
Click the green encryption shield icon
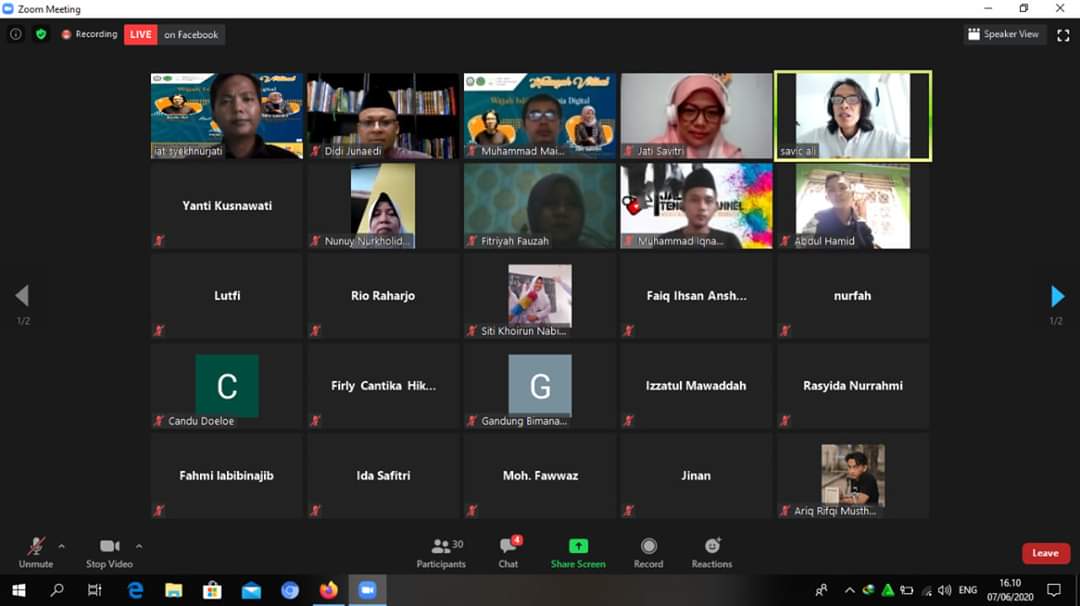coord(41,34)
